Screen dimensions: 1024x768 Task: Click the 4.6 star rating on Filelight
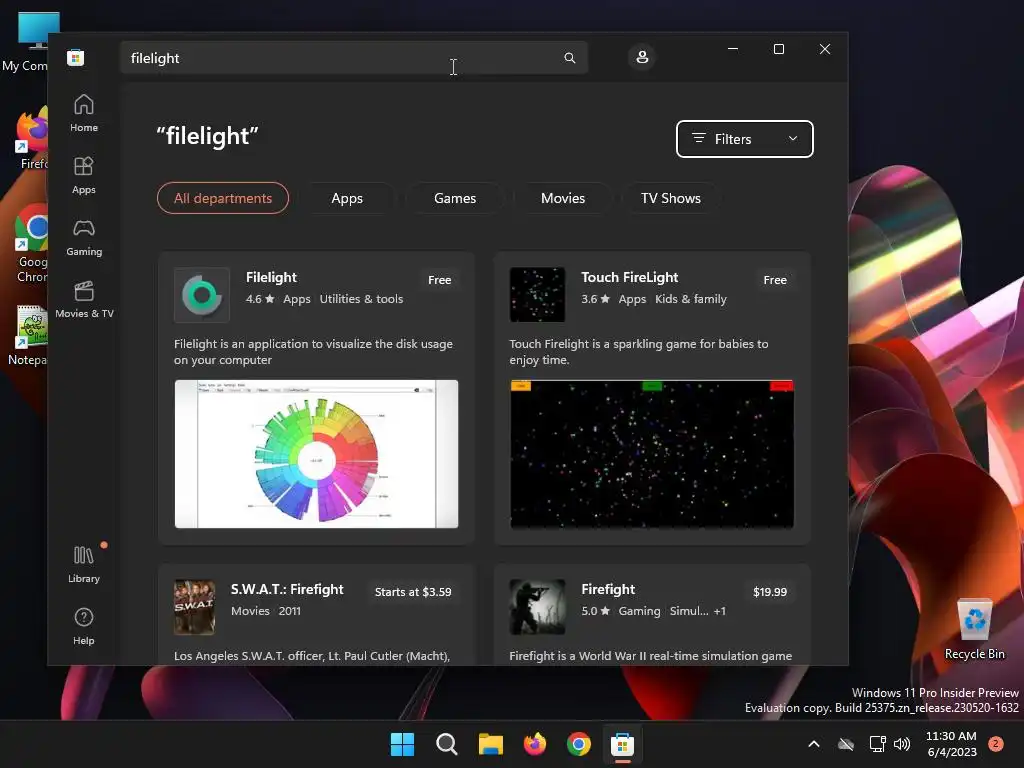coord(260,299)
